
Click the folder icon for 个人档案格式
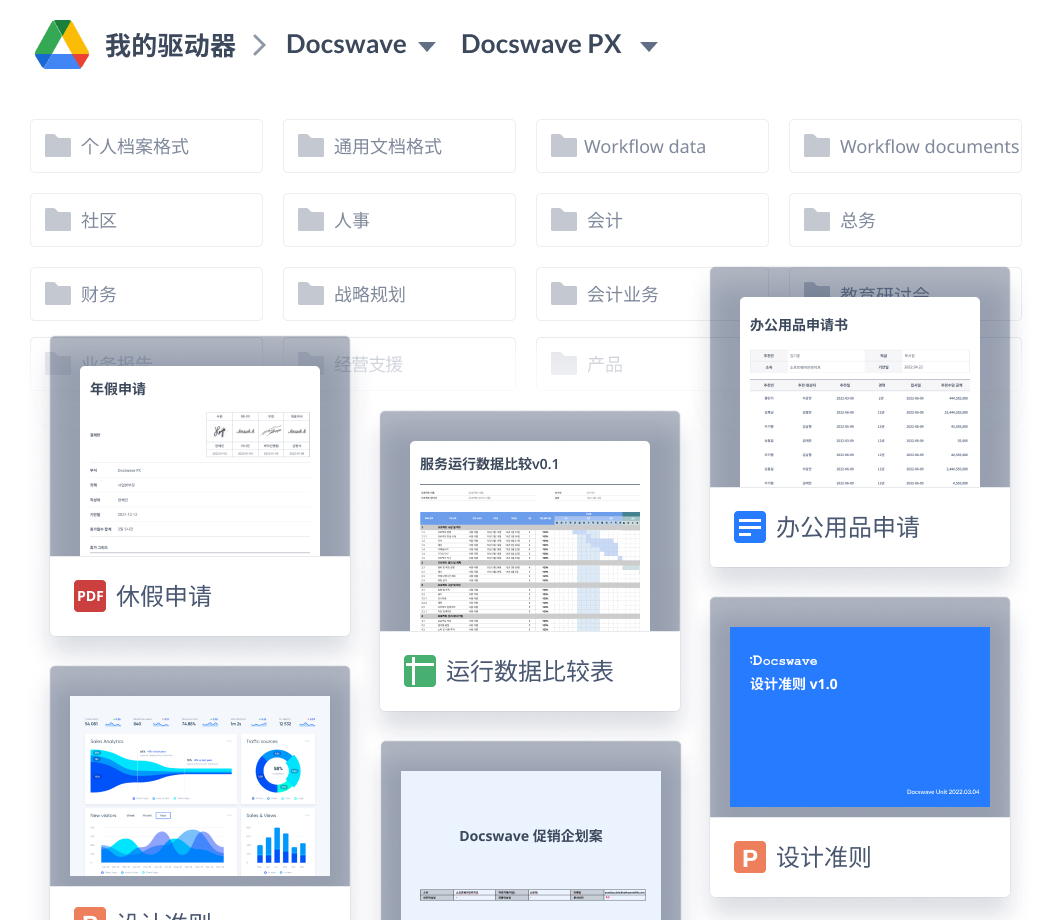tap(58, 146)
